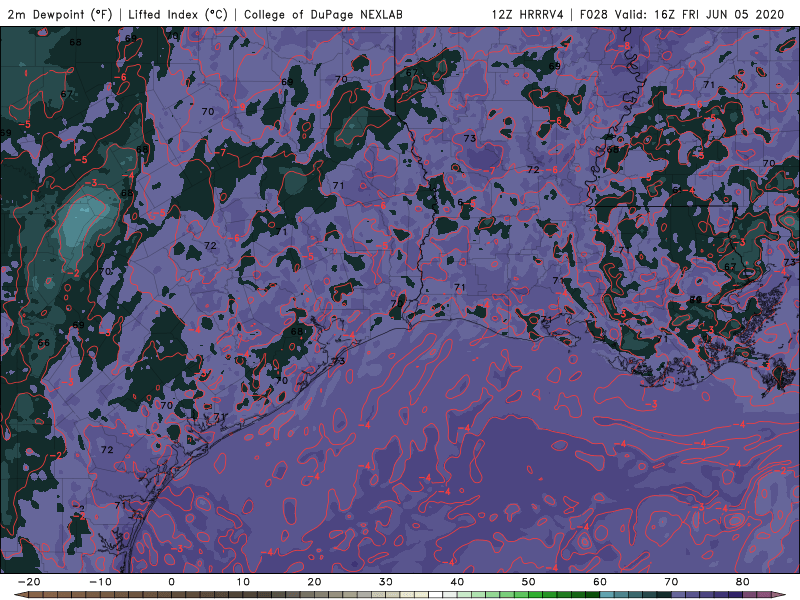Image resolution: width=800 pixels, height=600 pixels.
Task: Click the red -9 lifted index contour label
Action: [241, 107]
